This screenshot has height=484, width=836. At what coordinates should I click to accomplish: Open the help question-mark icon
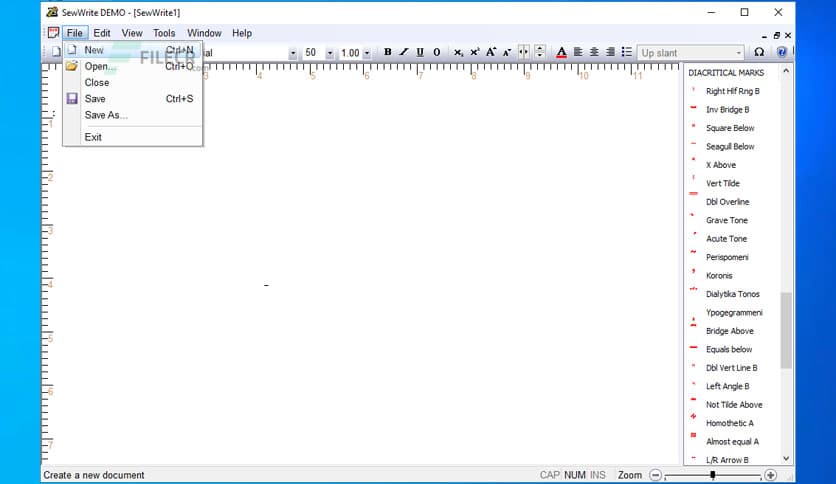click(x=782, y=52)
